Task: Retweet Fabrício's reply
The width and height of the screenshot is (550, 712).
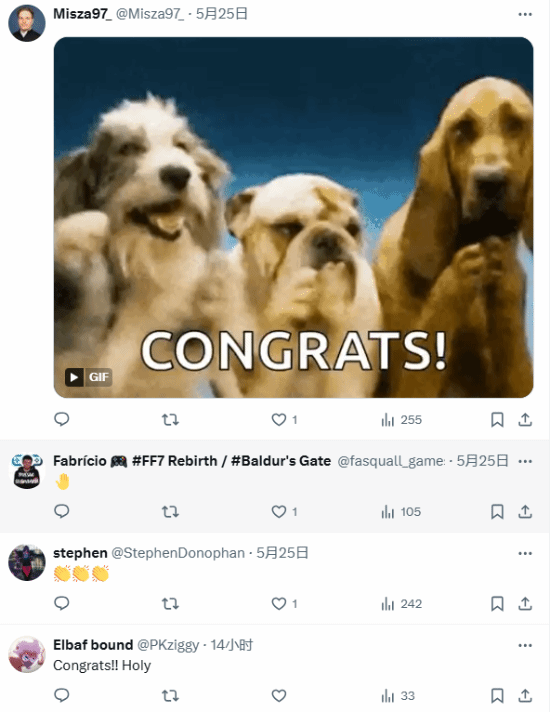Action: pos(170,512)
